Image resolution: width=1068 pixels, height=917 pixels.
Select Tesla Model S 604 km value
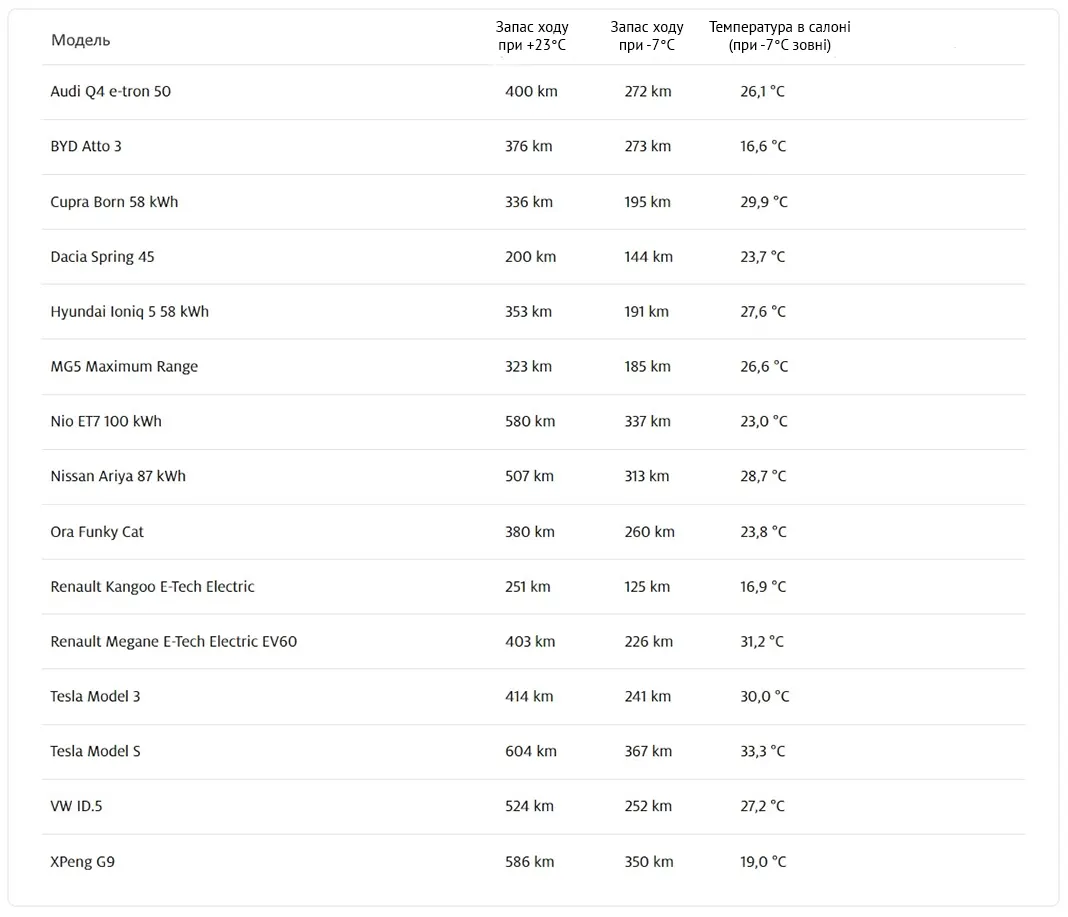[x=531, y=751]
